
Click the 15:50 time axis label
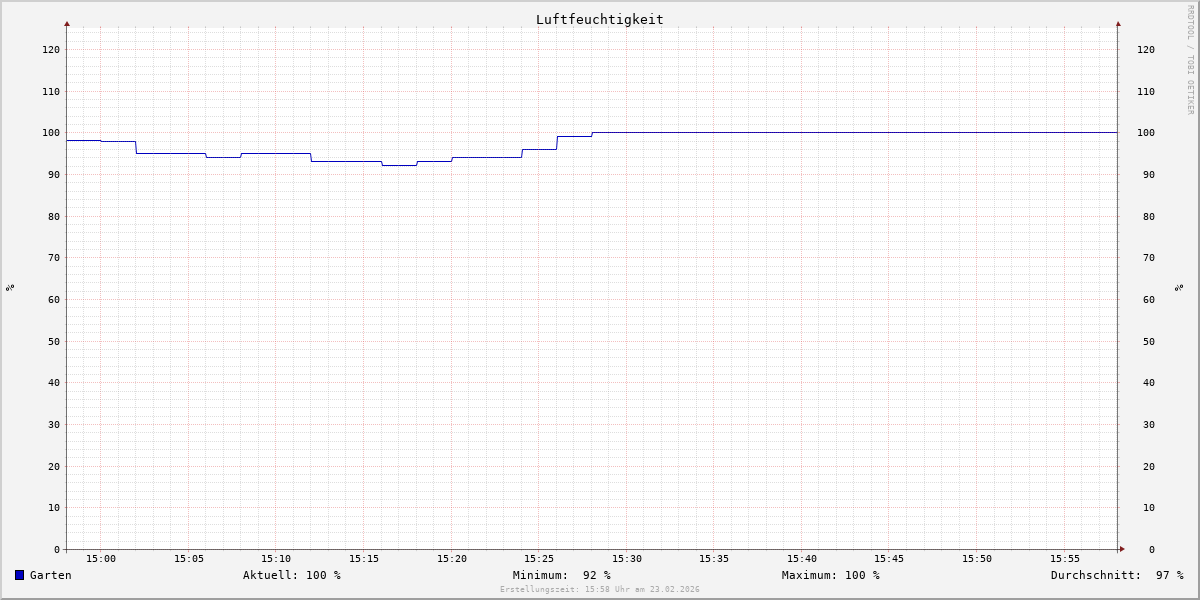(x=977, y=559)
